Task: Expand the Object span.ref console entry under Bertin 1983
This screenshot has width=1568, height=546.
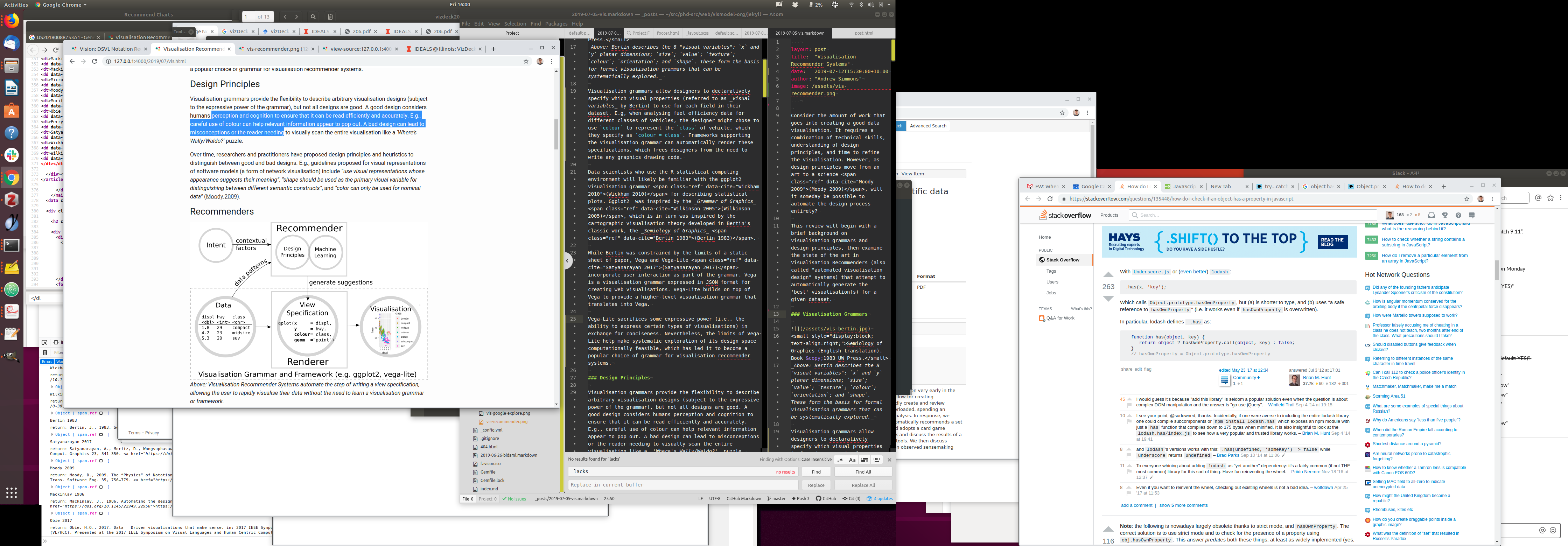Action: (x=52, y=435)
